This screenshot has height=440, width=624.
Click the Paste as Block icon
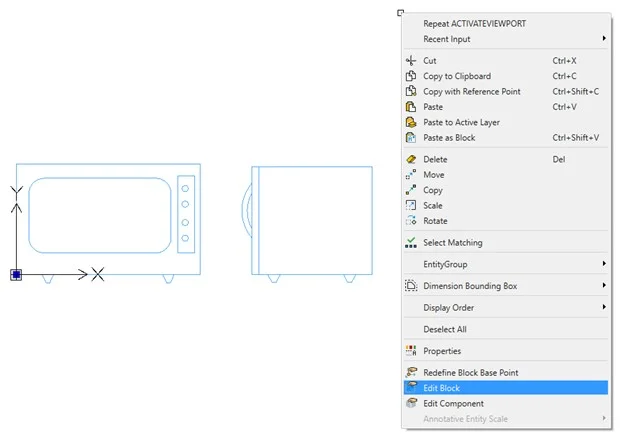coord(410,138)
